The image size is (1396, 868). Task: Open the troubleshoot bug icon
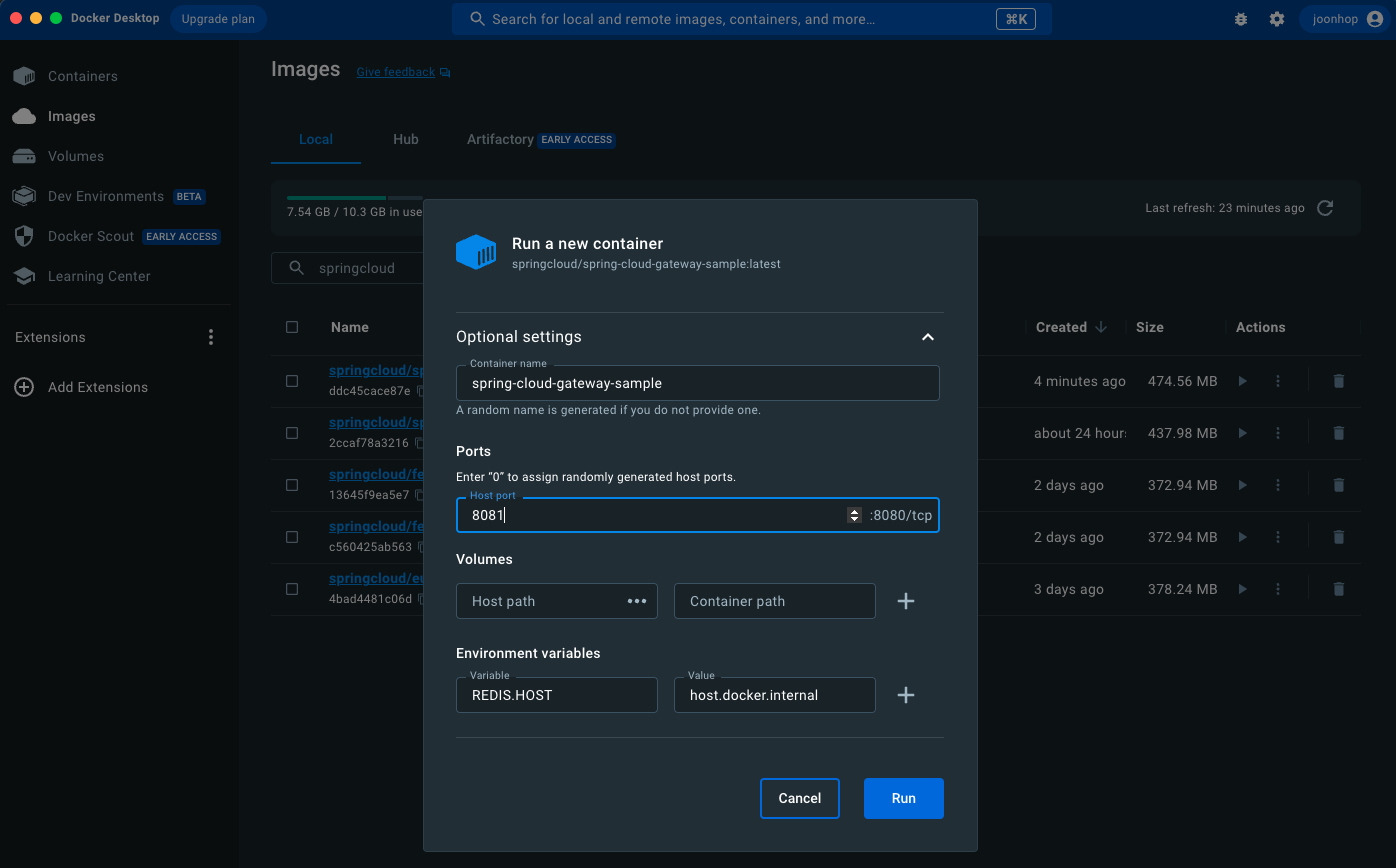[x=1241, y=19]
